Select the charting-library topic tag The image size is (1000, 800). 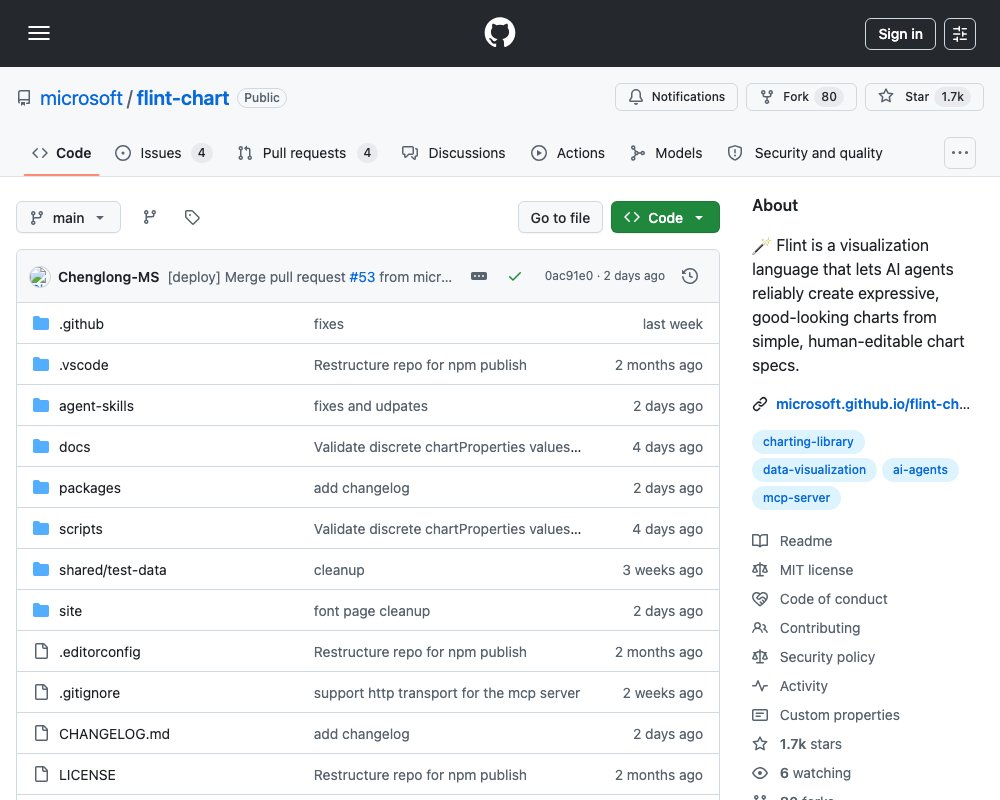pos(807,441)
